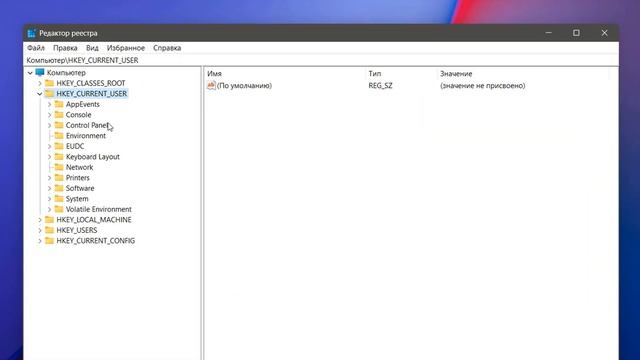Select the (По умолчанию) value name
The height and width of the screenshot is (360, 640).
coord(244,86)
